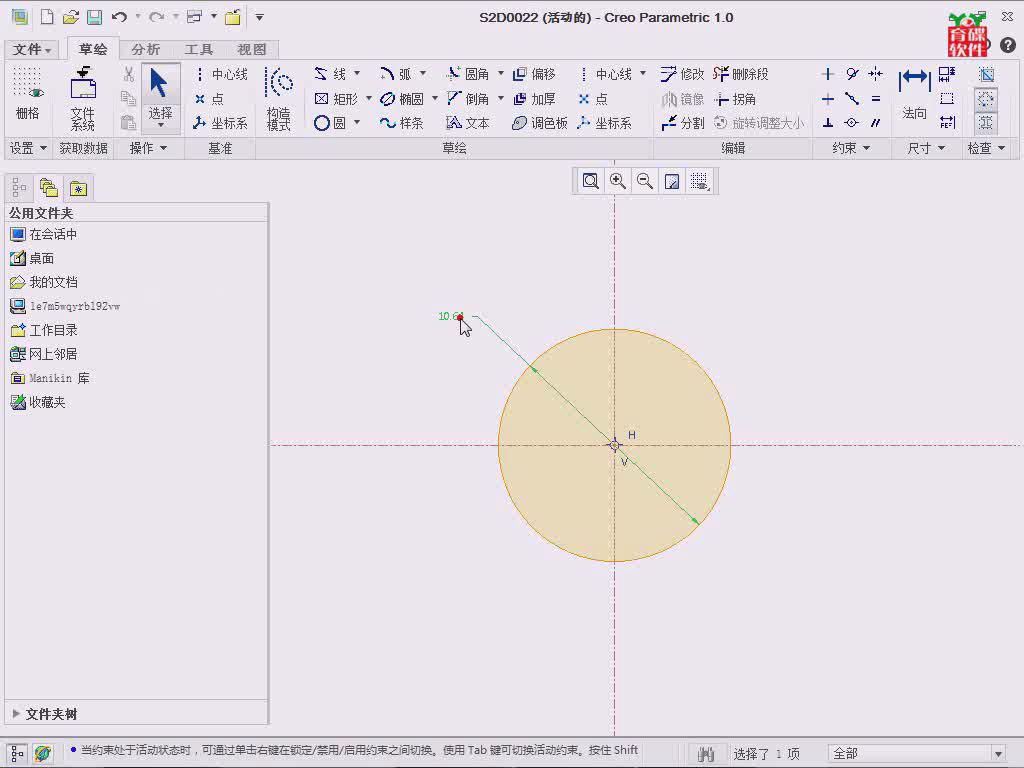Click the Zoom In magnifier

pyautogui.click(x=617, y=181)
